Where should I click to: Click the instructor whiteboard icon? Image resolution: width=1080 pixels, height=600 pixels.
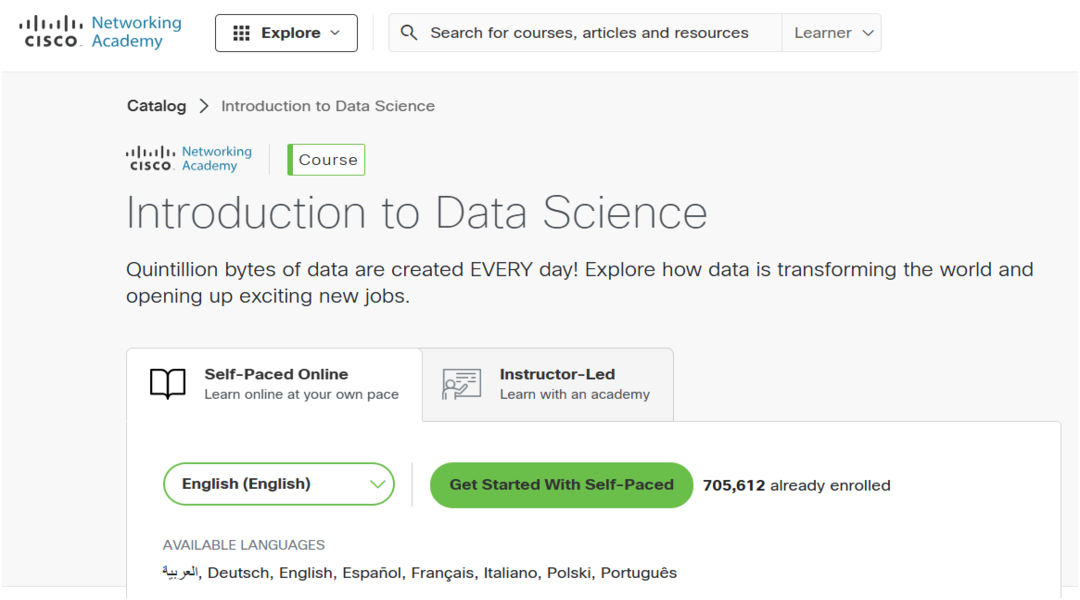(x=461, y=384)
